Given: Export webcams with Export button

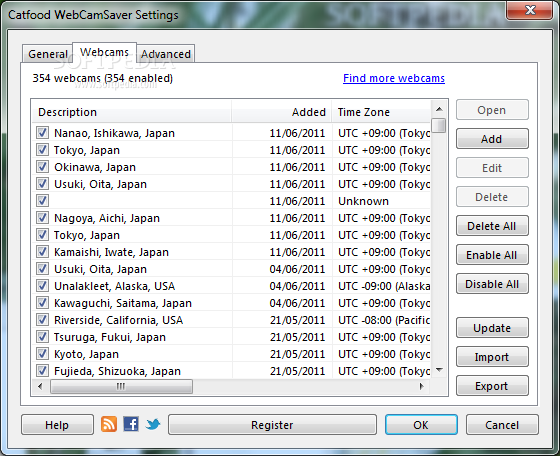Looking at the screenshot, I should [x=492, y=386].
